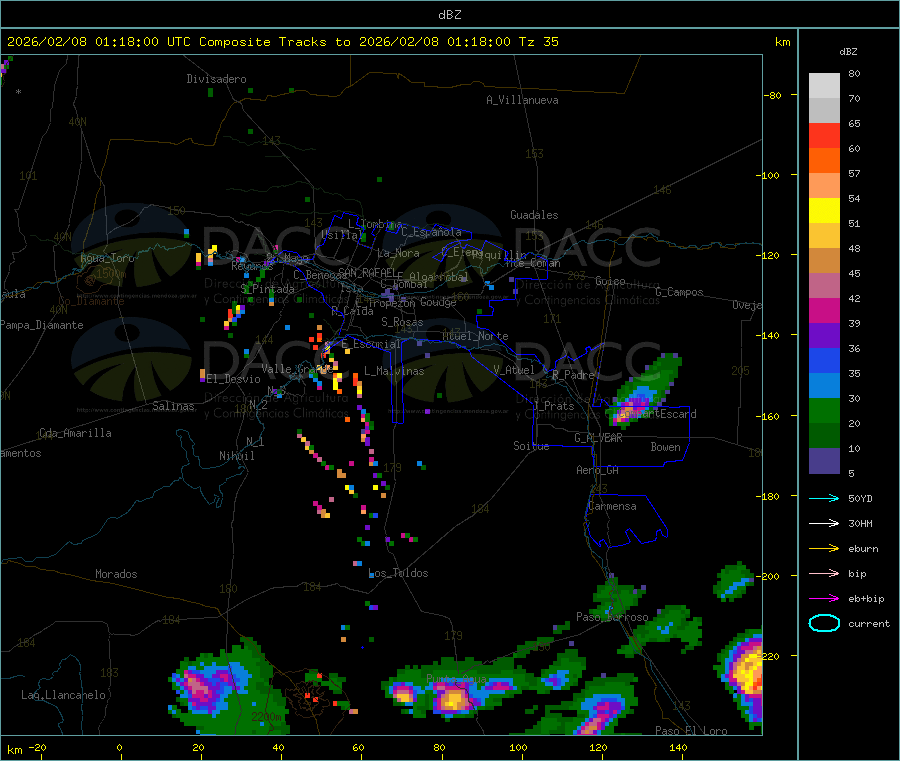Click the radar cell northwest of Bowen

point(645,390)
